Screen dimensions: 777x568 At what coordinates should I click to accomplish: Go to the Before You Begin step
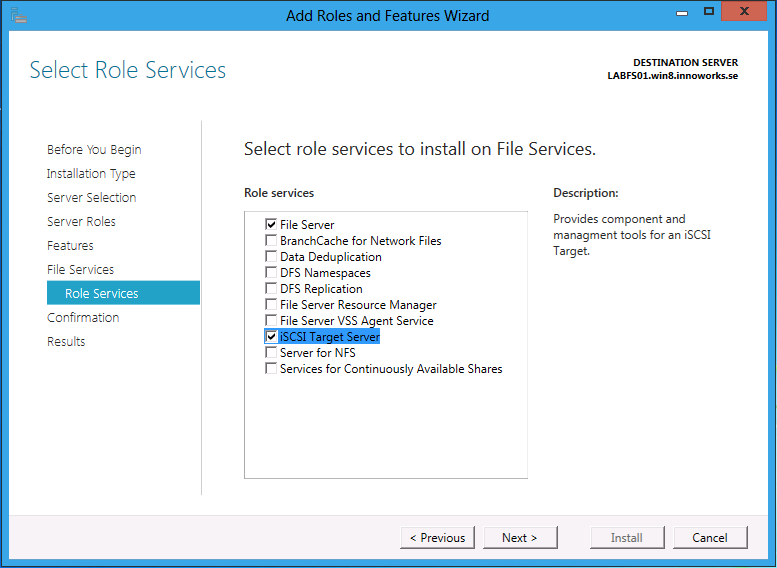click(x=94, y=150)
